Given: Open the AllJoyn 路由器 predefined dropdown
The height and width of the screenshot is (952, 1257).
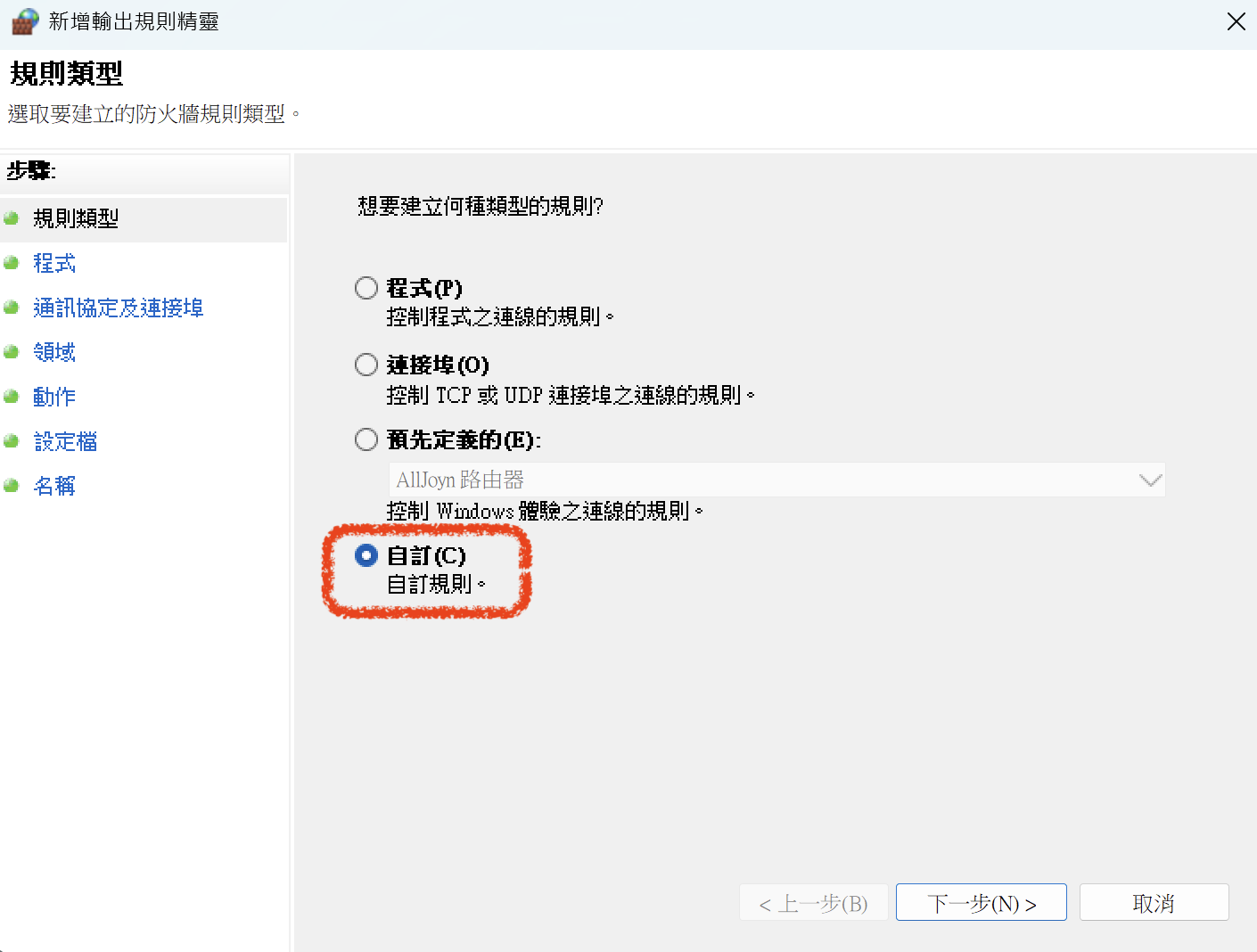Looking at the screenshot, I should (x=776, y=480).
